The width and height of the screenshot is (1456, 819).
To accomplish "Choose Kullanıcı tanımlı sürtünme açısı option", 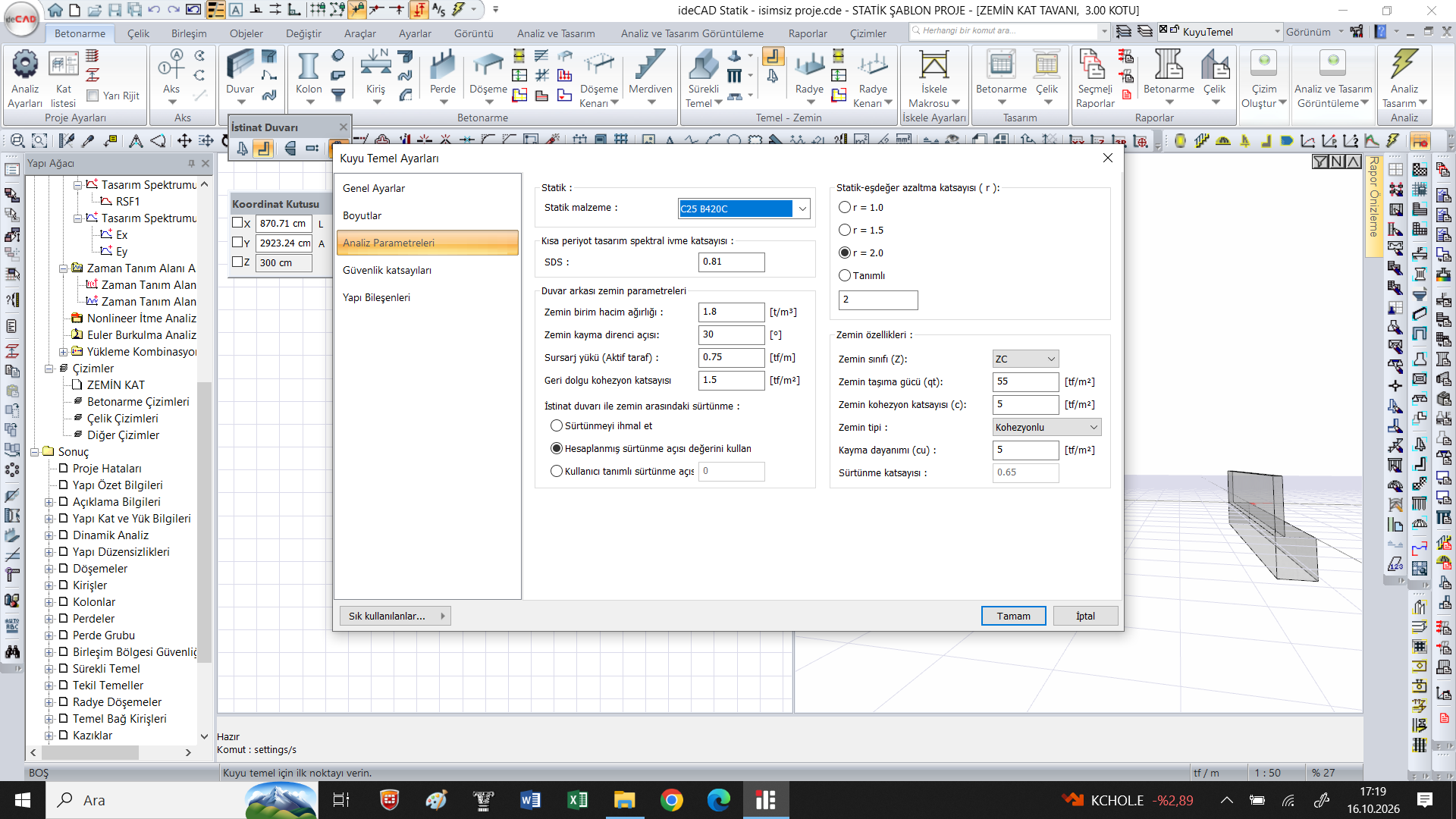I will coord(557,472).
